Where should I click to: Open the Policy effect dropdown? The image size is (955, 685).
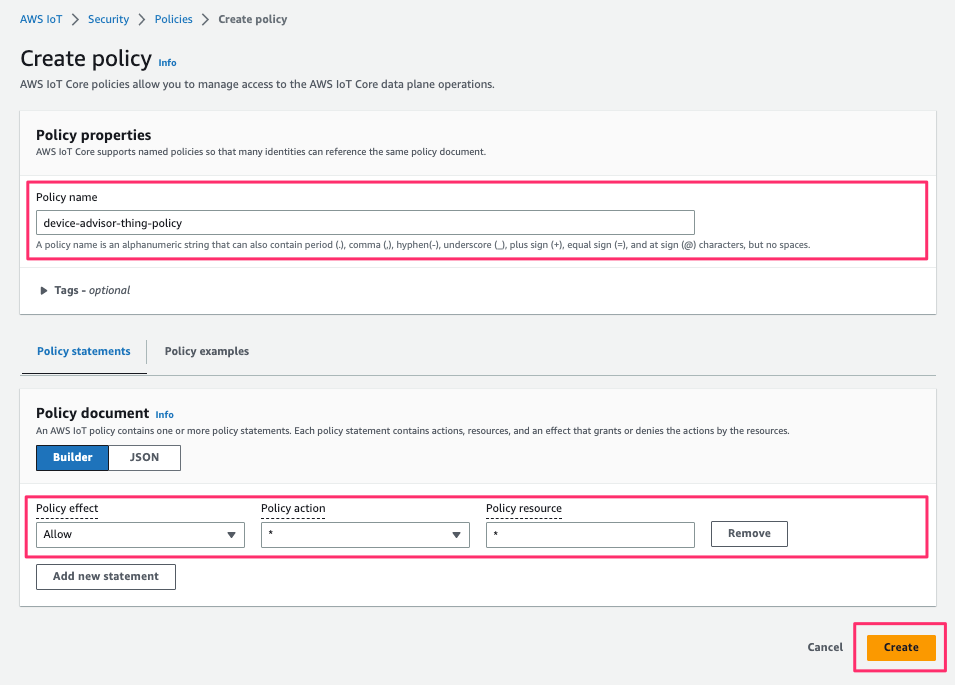(140, 534)
